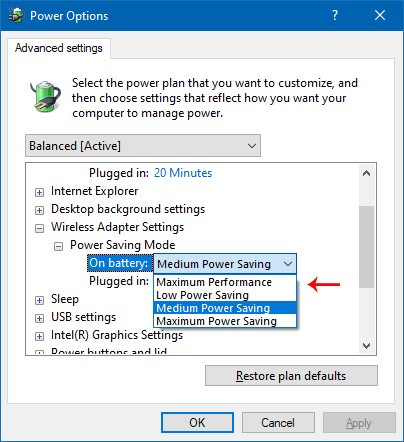Click the Restore plan defaults button
The width and height of the screenshot is (404, 442).
click(291, 376)
